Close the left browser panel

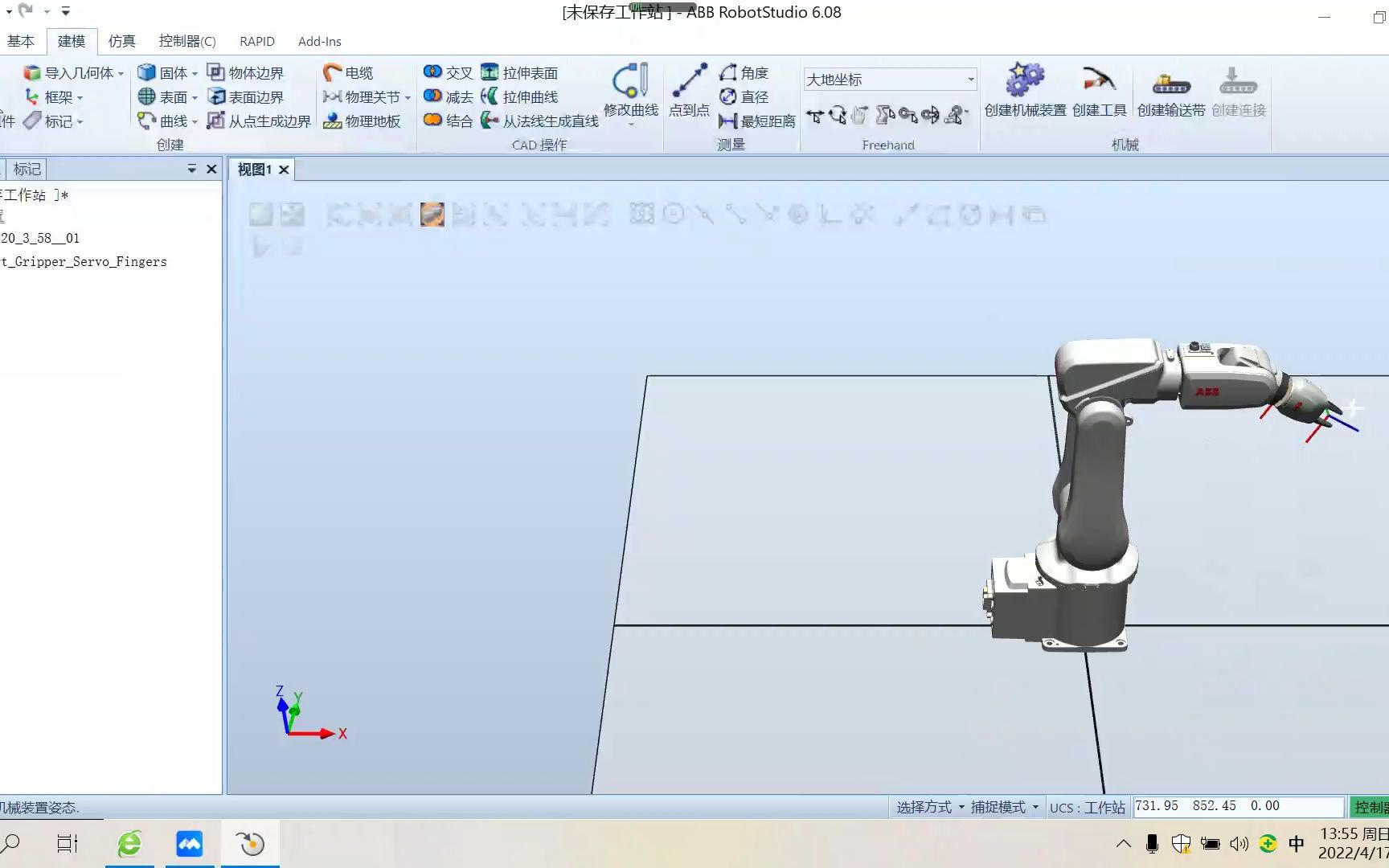[211, 169]
